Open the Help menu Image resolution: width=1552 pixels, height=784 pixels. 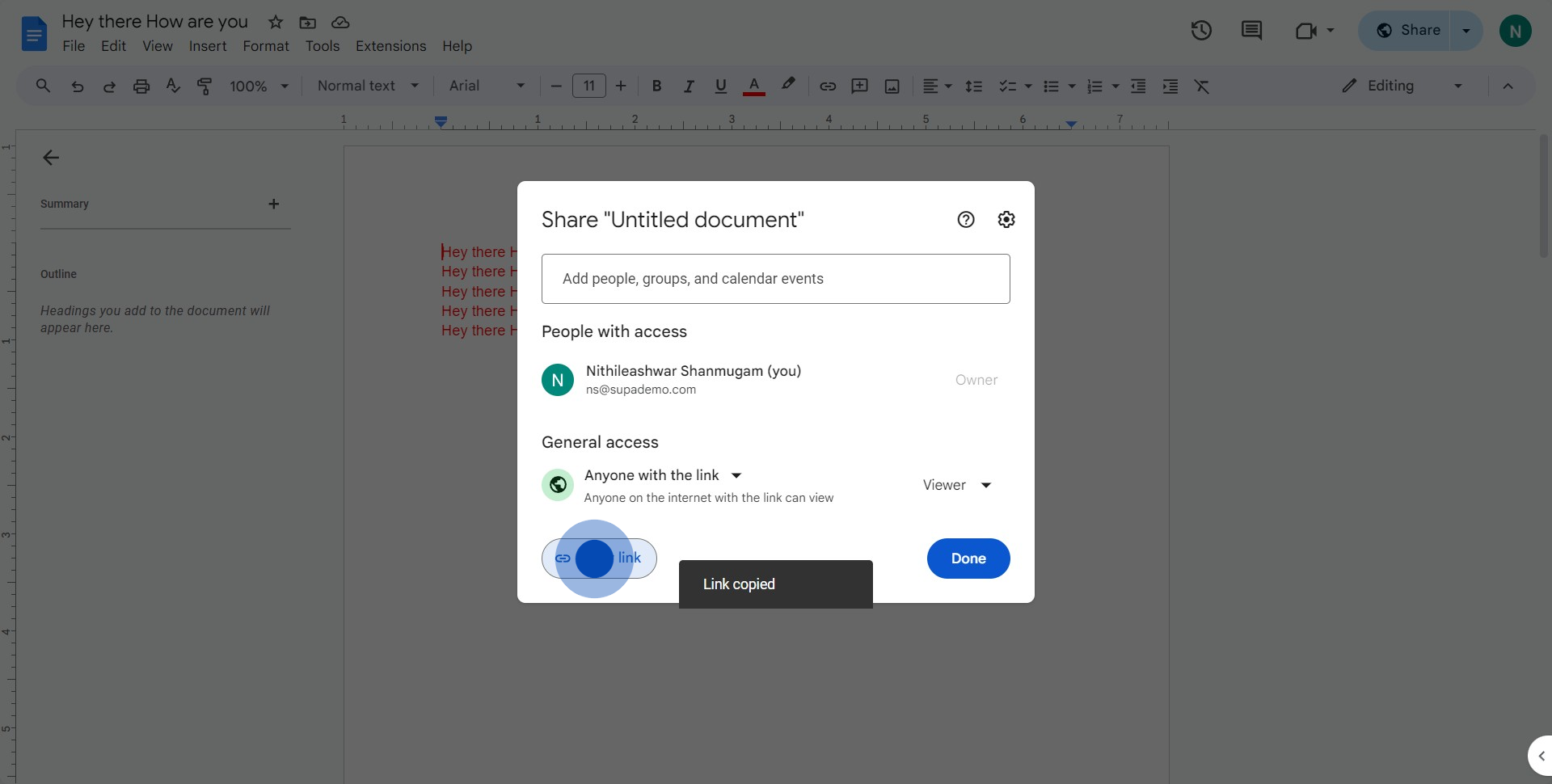click(457, 46)
